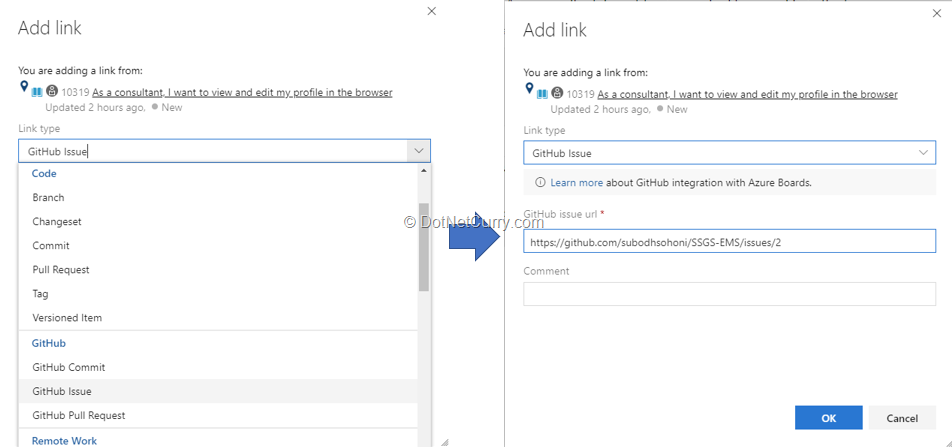Click the avatar icon in left dialog
Viewport: 952px width, 447px height.
coord(52,92)
